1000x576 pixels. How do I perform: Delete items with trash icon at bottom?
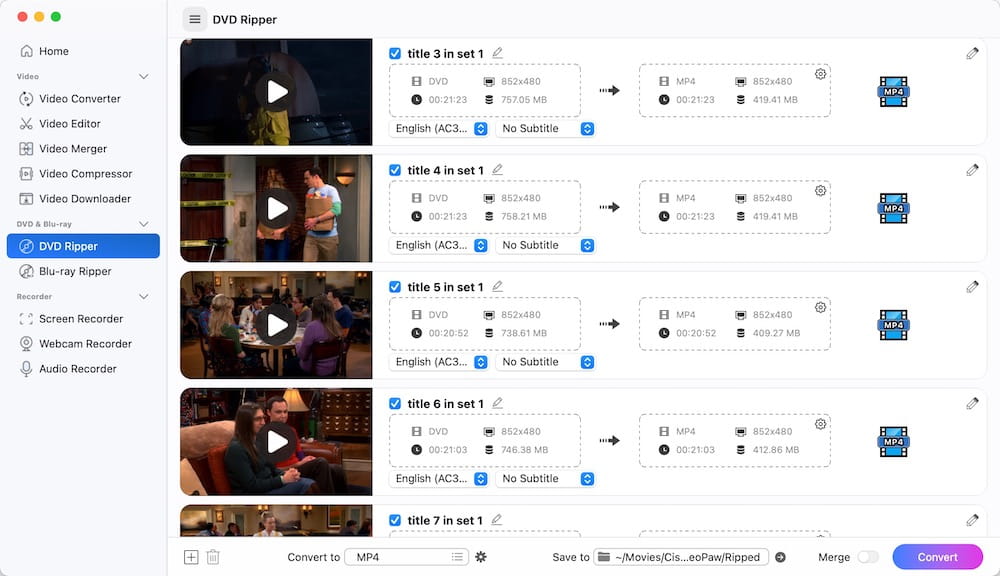pyautogui.click(x=213, y=557)
